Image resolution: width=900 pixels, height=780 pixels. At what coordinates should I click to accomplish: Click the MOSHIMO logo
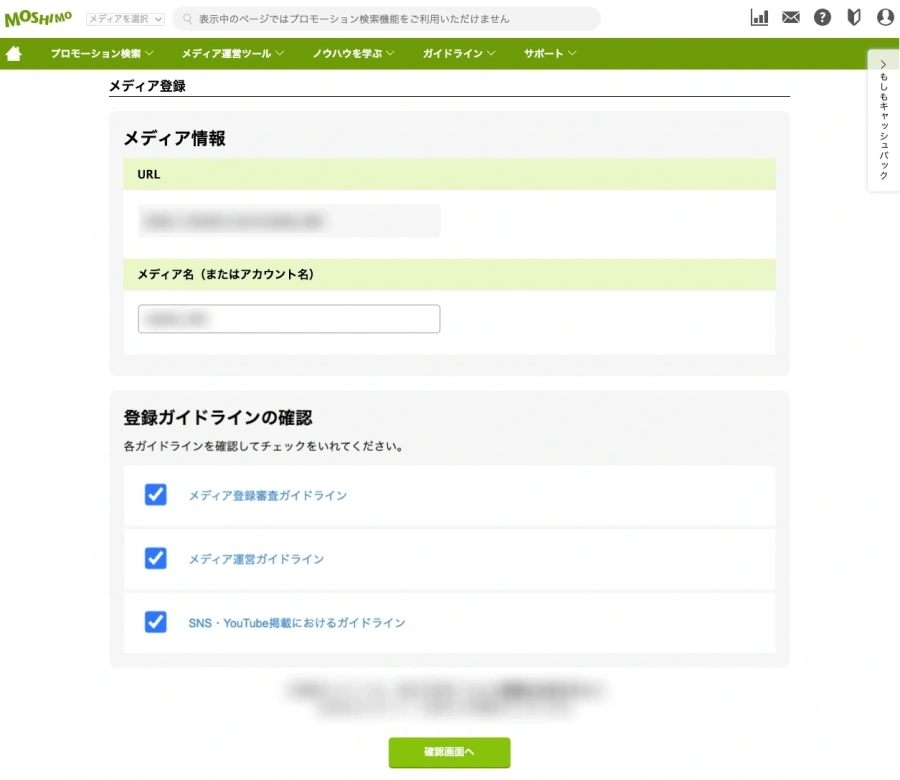pyautogui.click(x=38, y=18)
